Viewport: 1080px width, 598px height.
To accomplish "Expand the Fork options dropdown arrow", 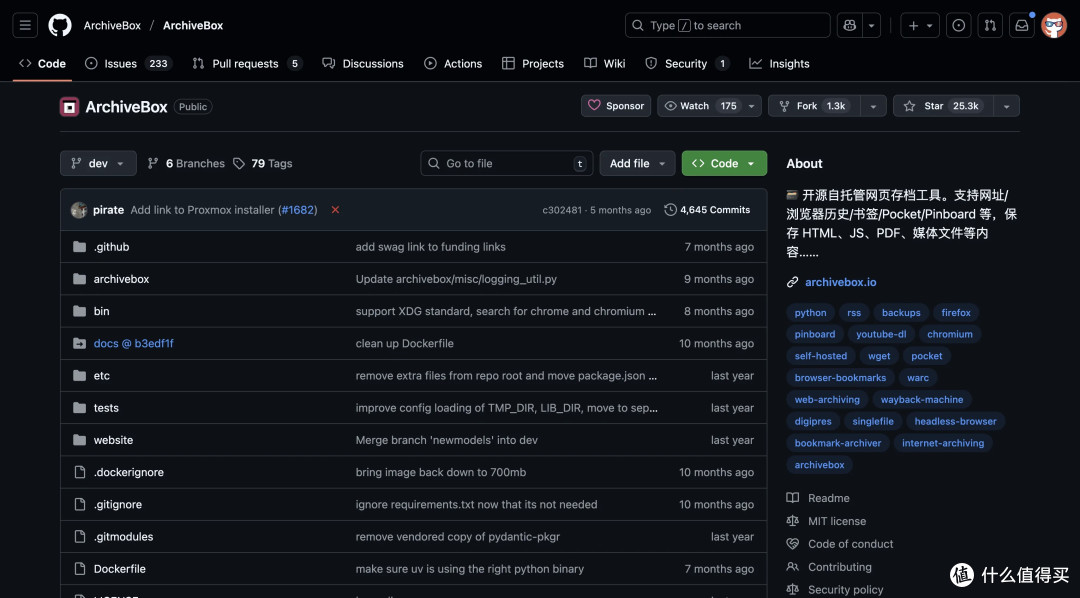I will [x=873, y=106].
